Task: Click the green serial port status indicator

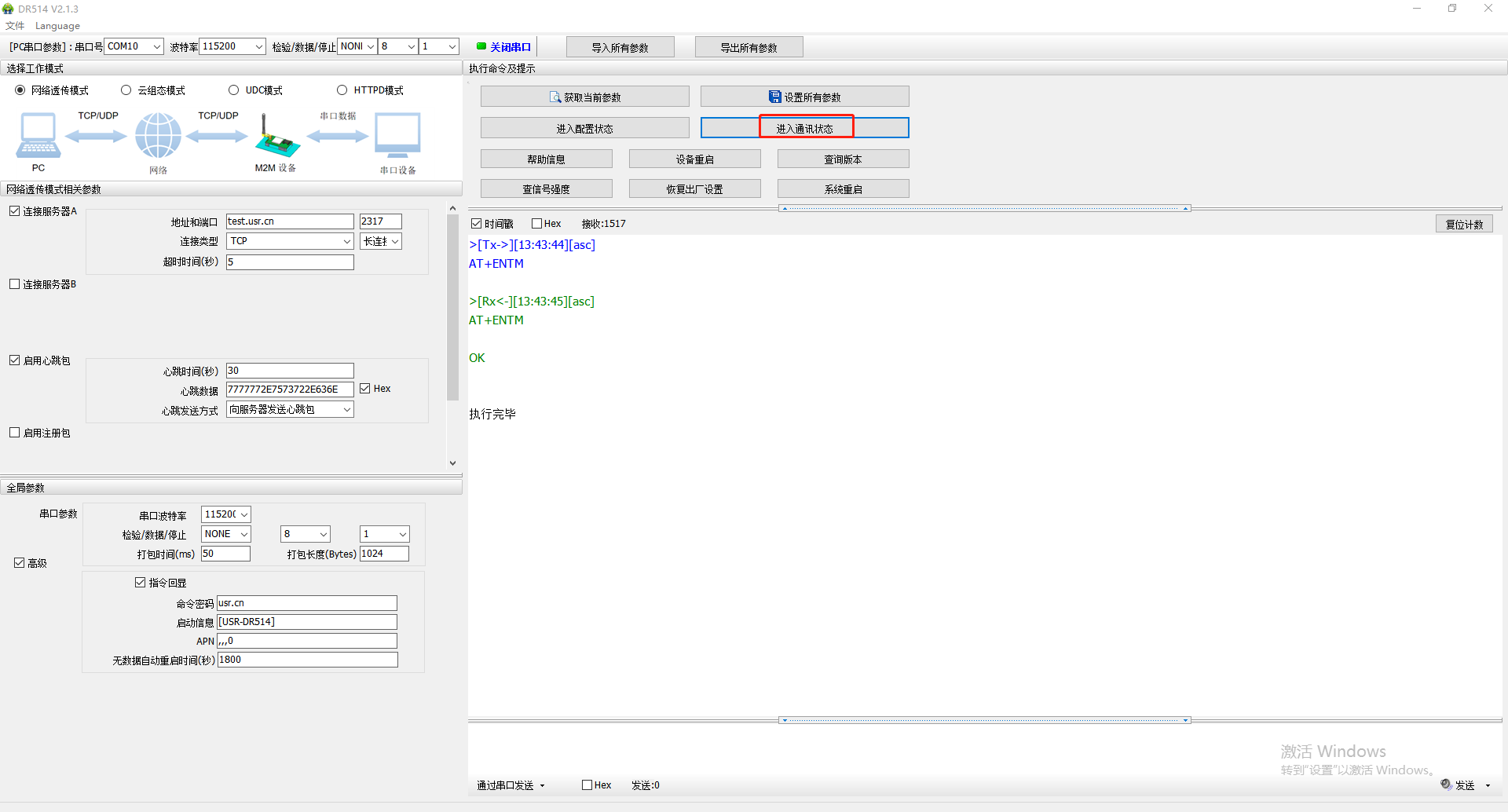Action: (x=481, y=46)
